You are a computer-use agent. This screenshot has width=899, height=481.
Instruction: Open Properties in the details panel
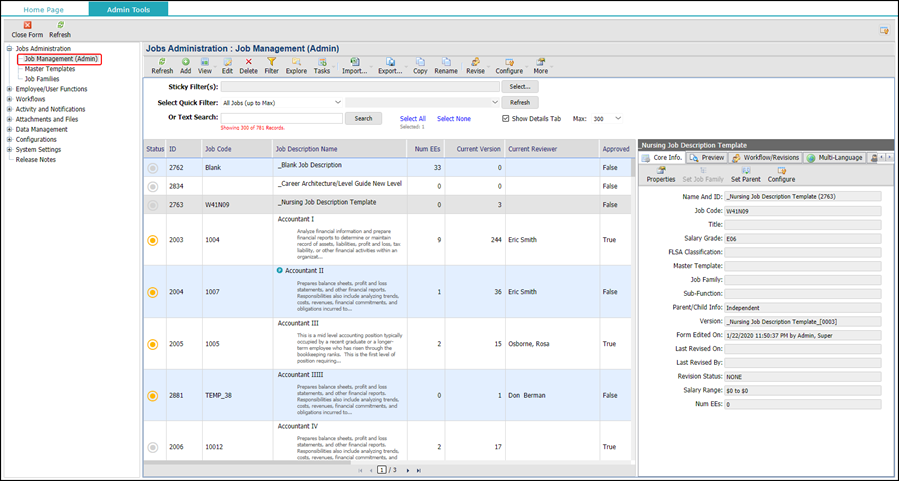(x=661, y=171)
